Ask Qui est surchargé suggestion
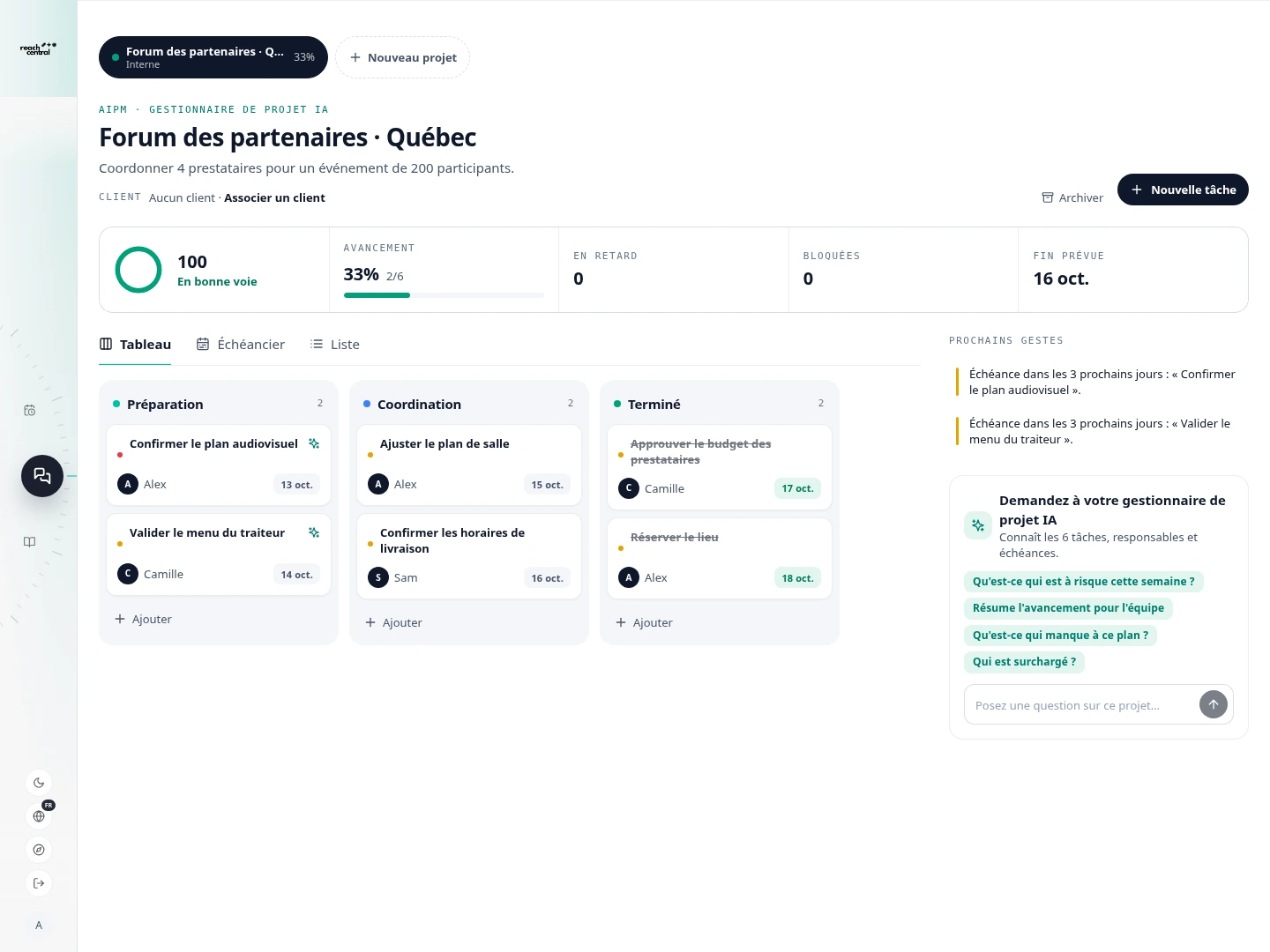This screenshot has width=1270, height=952. tap(1024, 662)
